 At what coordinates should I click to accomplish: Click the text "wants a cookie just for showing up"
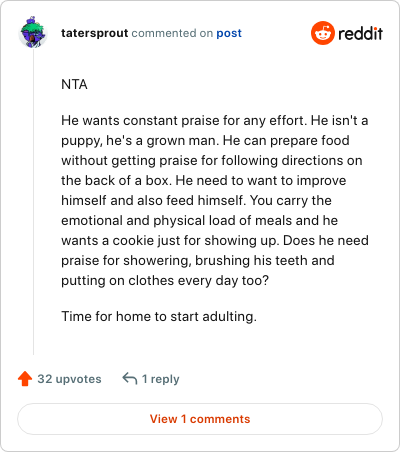[170, 240]
